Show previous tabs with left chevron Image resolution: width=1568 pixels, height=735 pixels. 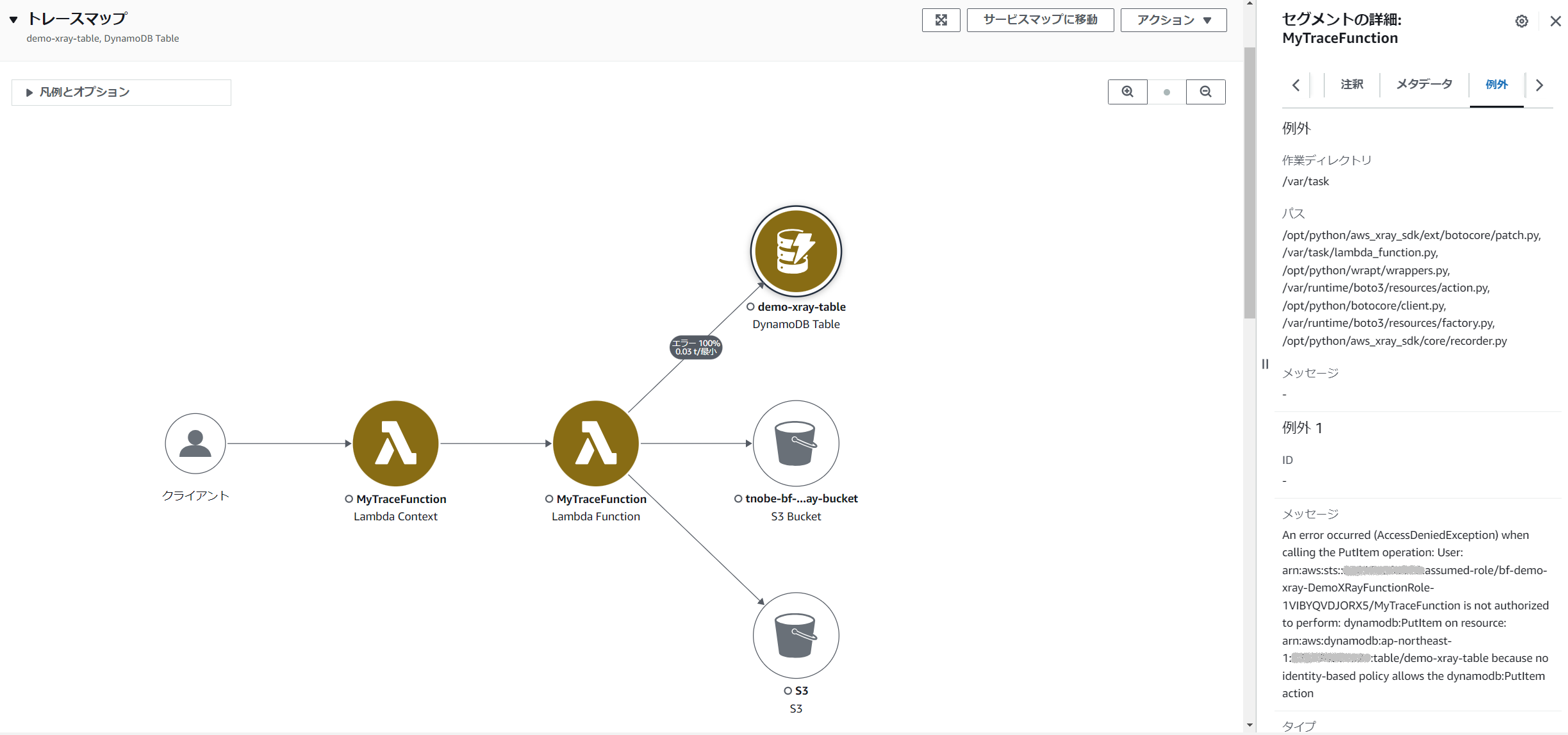click(x=1296, y=85)
